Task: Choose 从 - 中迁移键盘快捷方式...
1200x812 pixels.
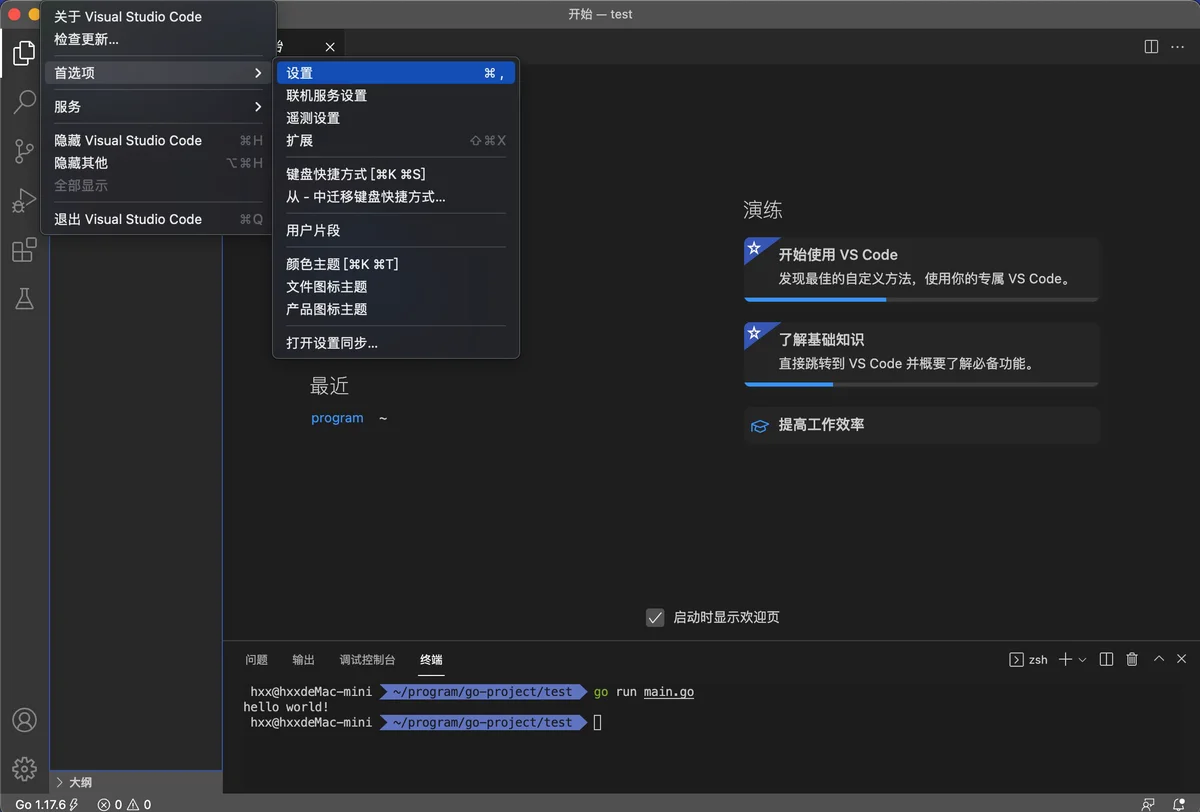Action: (x=396, y=197)
